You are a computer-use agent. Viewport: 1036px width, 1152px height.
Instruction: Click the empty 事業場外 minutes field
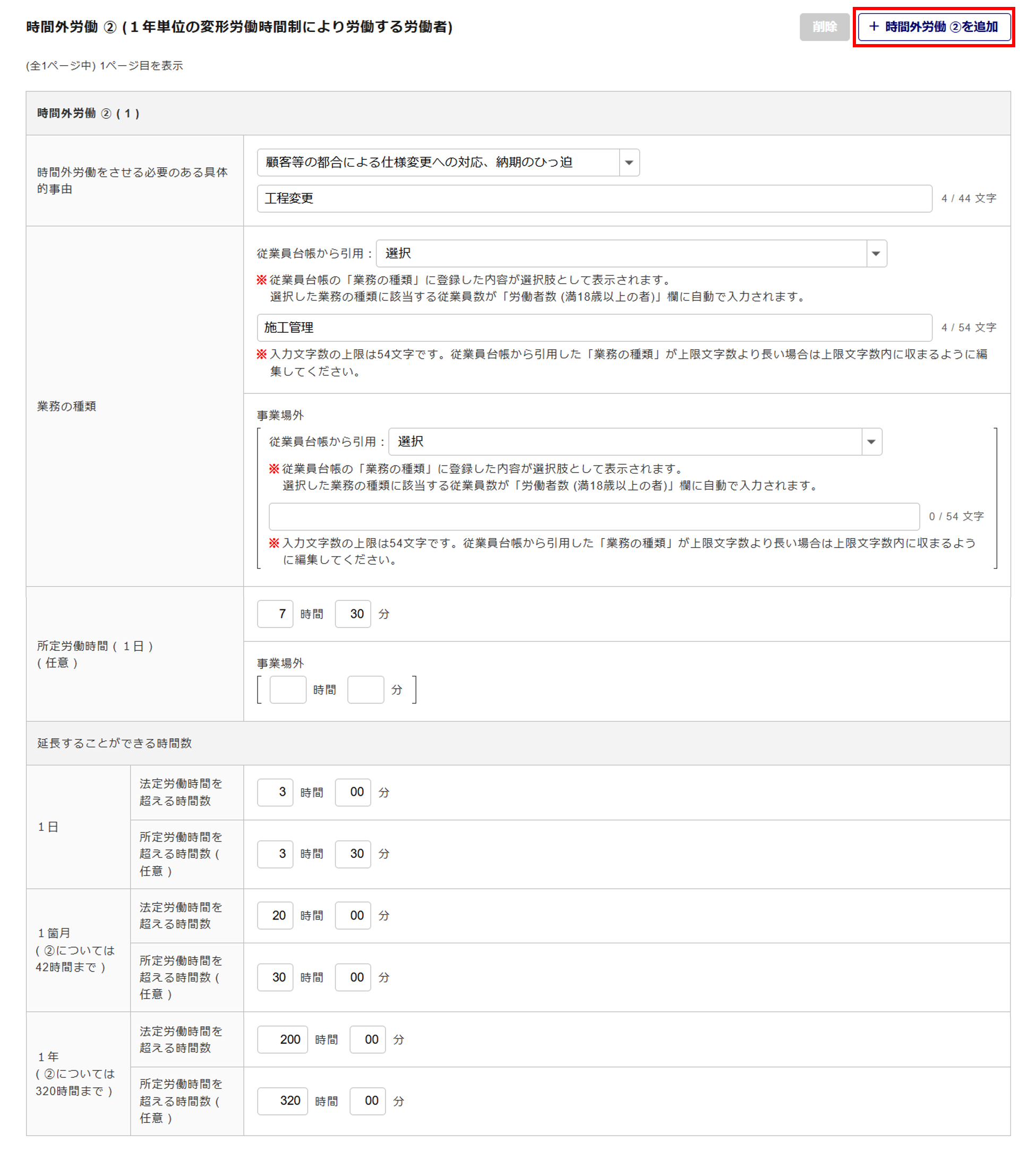tap(365, 689)
